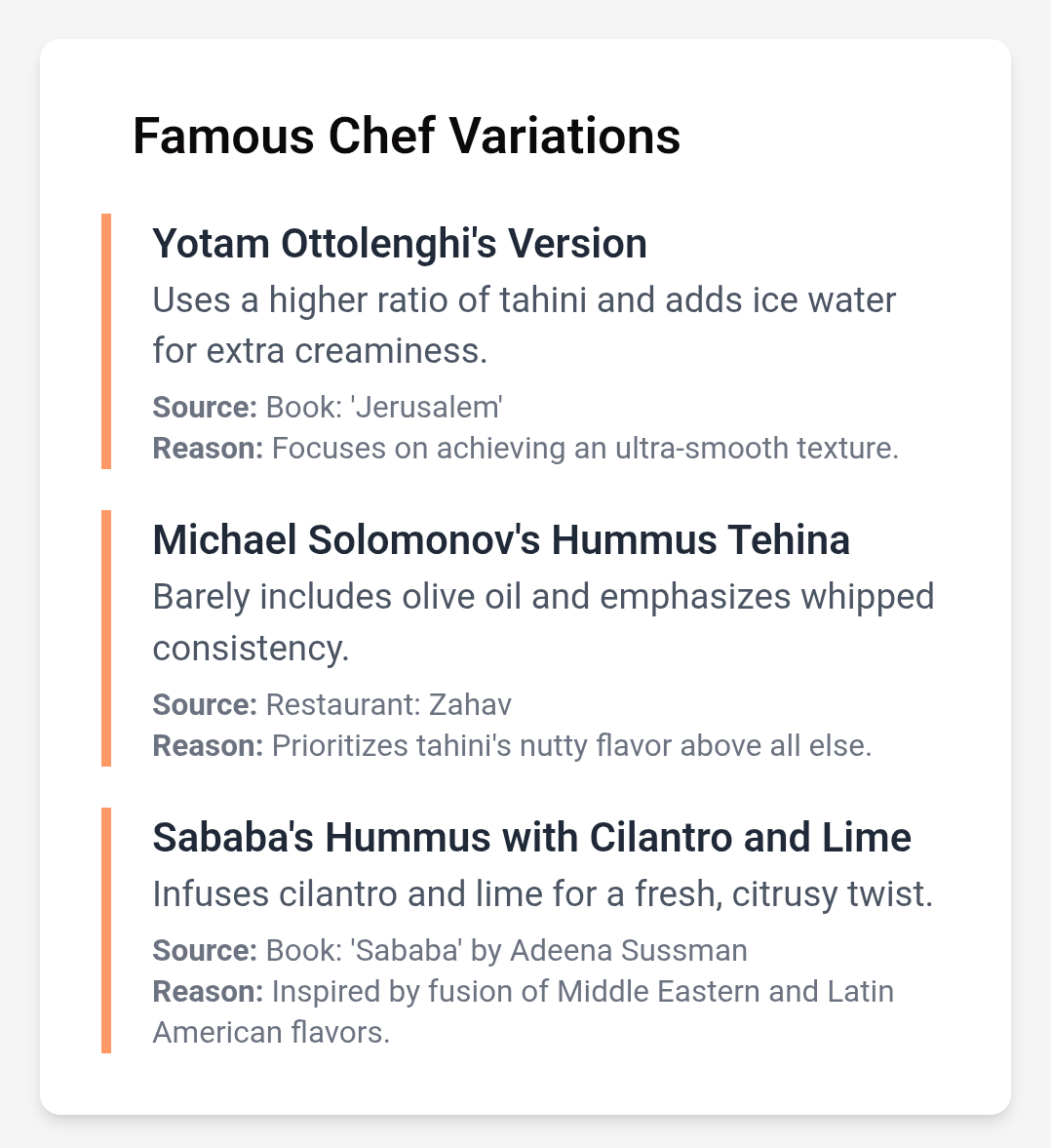The width and height of the screenshot is (1051, 1148).
Task: Click the 'Famous Chef Variations' heading
Action: [x=407, y=137]
